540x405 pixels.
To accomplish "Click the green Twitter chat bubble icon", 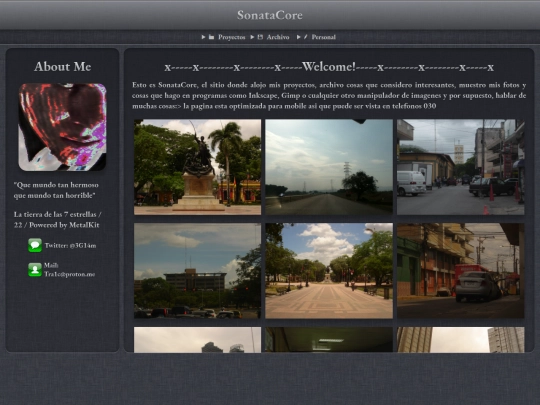I will point(35,245).
